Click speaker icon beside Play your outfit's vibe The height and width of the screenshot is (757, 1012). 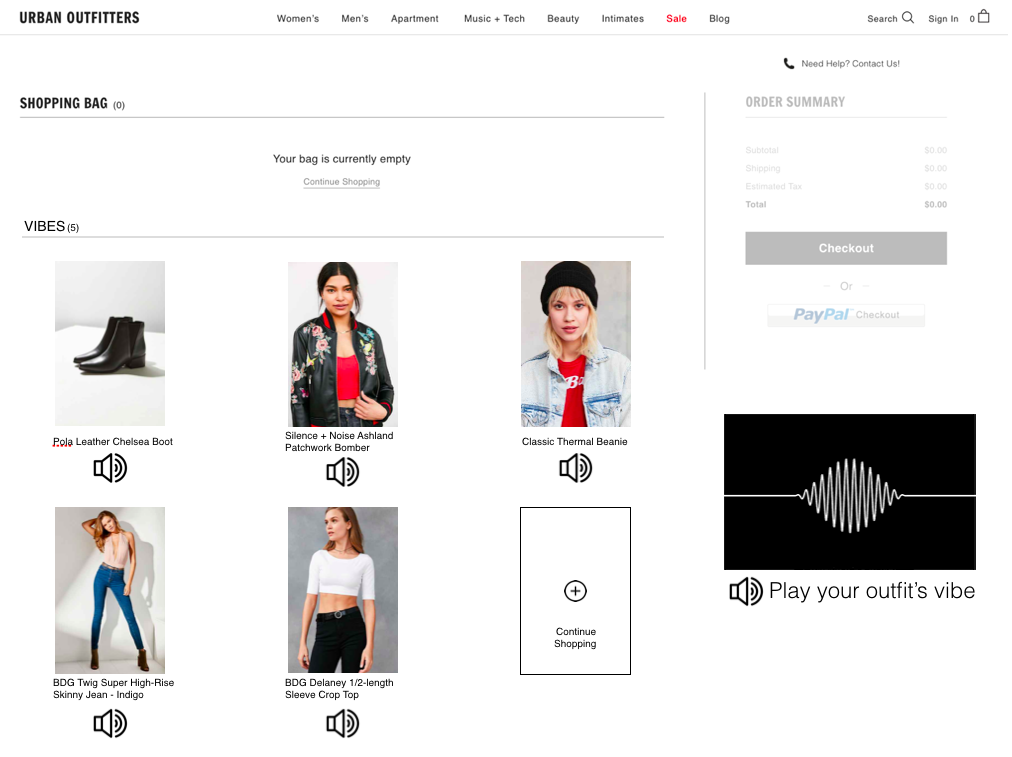746,591
